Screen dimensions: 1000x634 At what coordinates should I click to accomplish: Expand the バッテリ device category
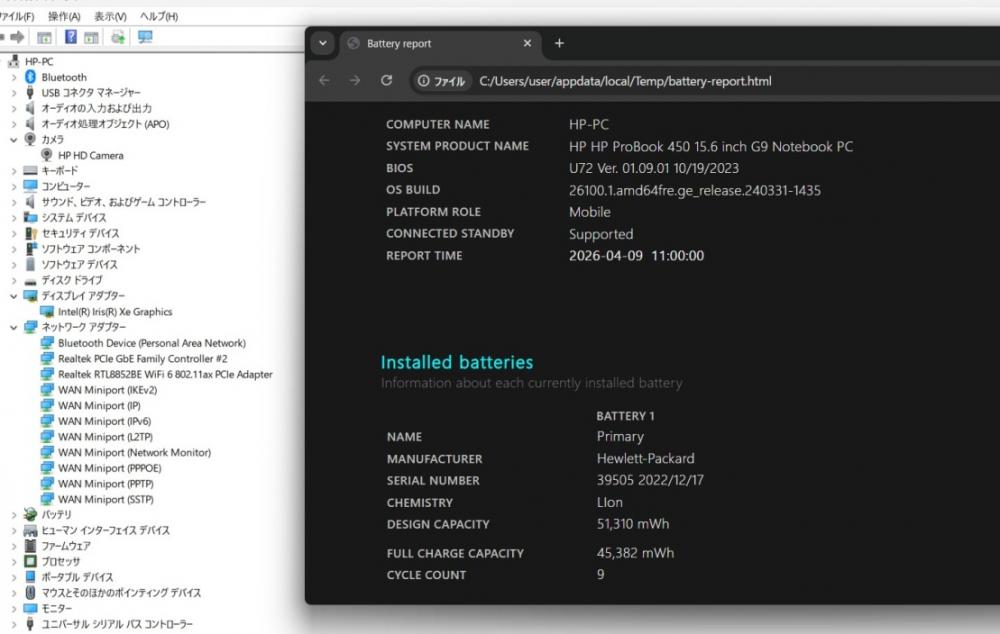[13, 515]
